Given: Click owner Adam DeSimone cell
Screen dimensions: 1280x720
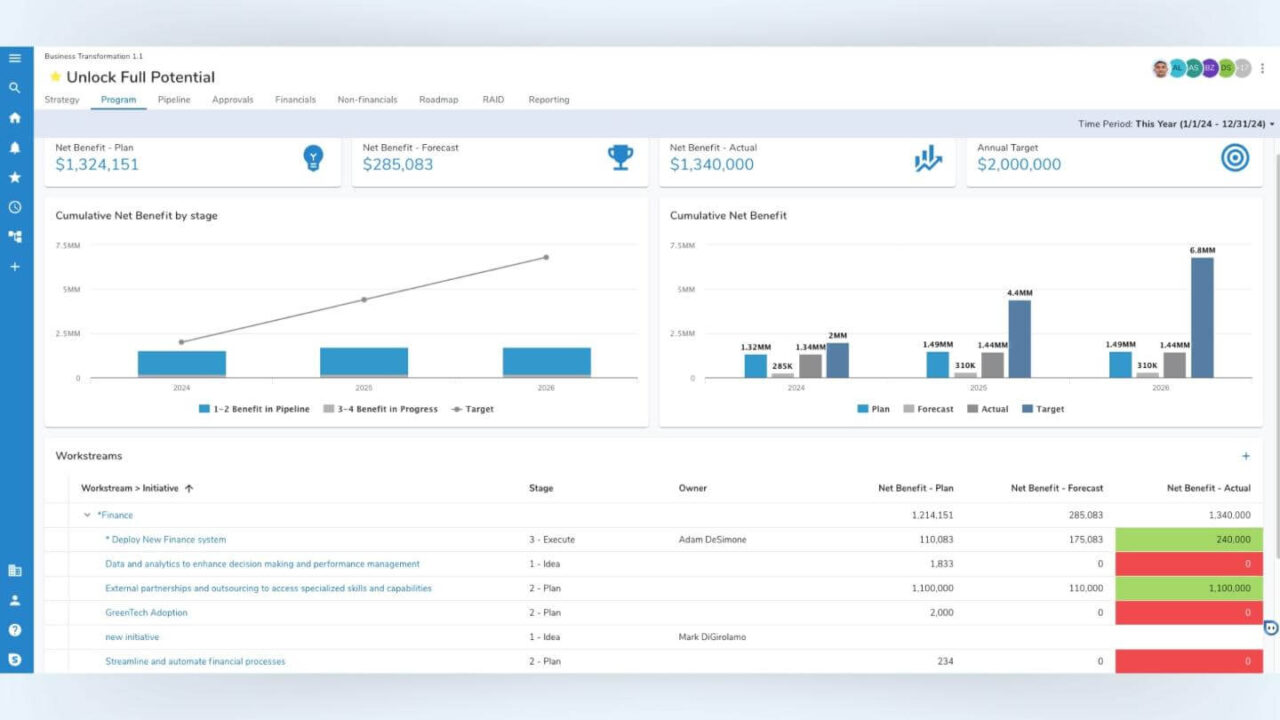Looking at the screenshot, I should pyautogui.click(x=712, y=540).
